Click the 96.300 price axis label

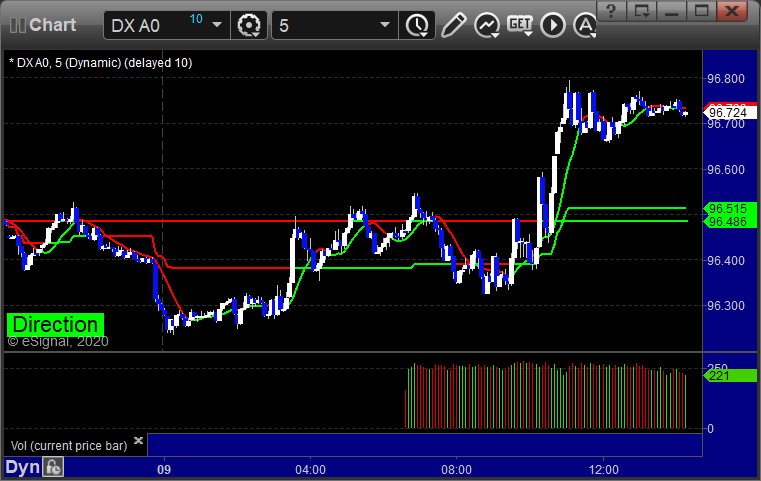[x=726, y=306]
